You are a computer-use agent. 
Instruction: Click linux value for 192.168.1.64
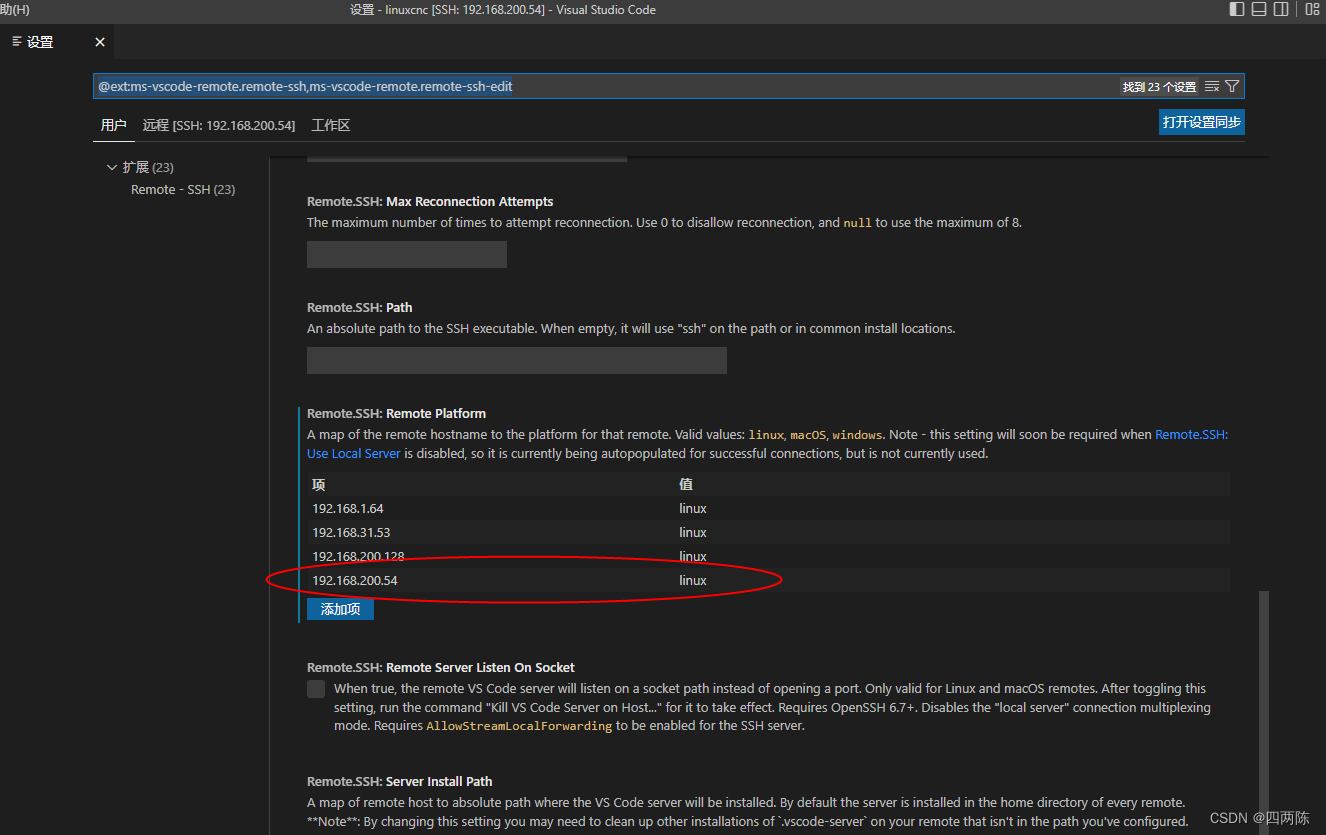pos(693,508)
